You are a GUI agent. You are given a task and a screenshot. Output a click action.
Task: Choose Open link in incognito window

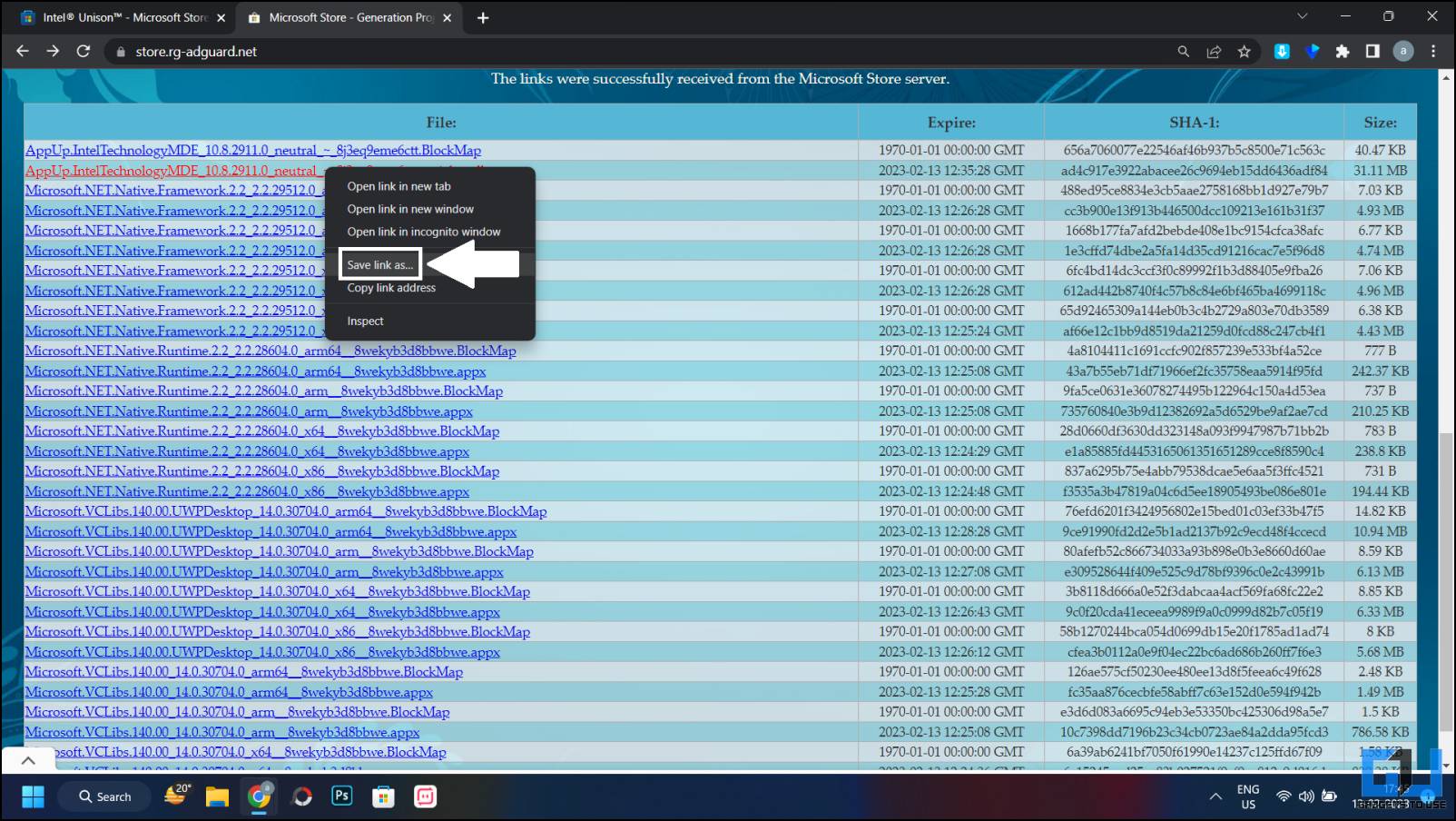coord(423,232)
